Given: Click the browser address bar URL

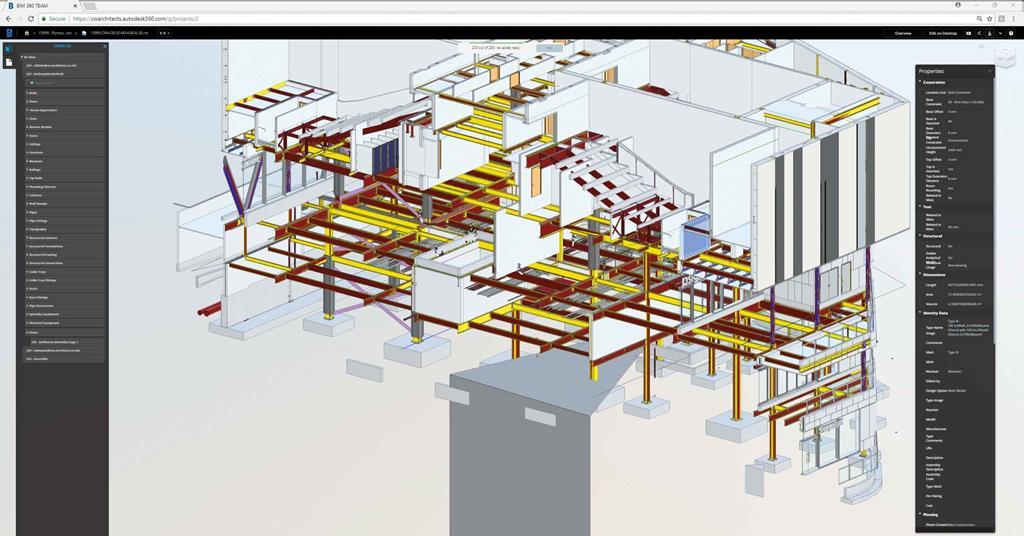Looking at the screenshot, I should pyautogui.click(x=135, y=19).
